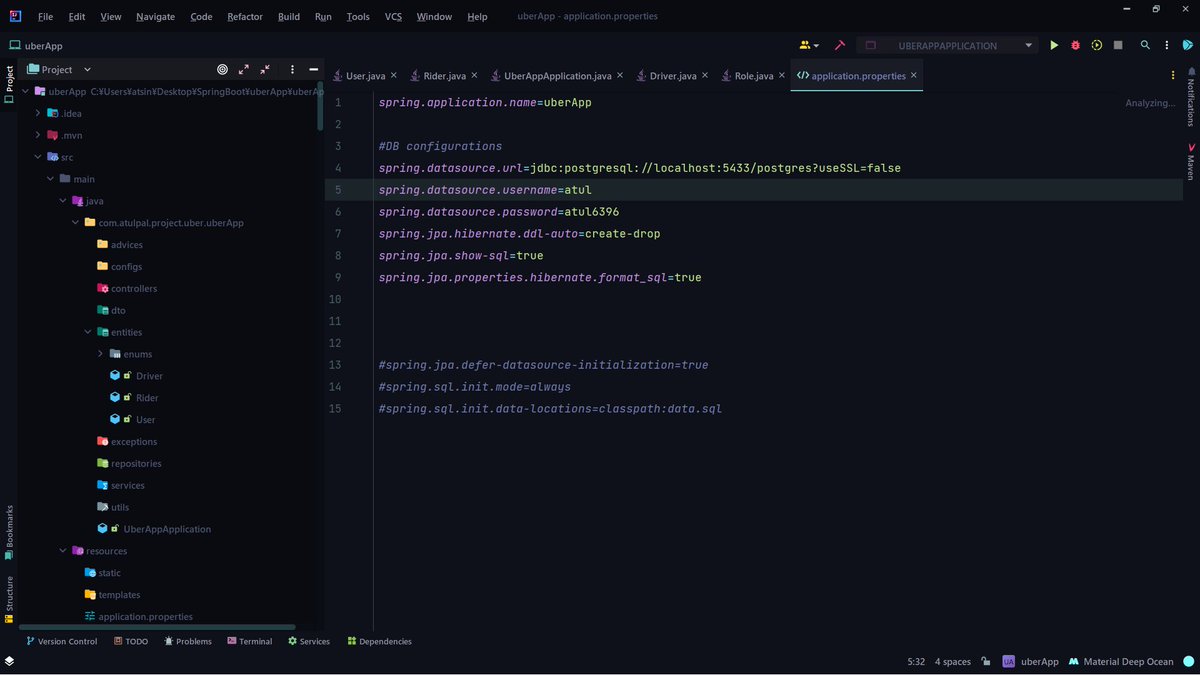Image resolution: width=1200 pixels, height=675 pixels.
Task: Open the File menu
Action: 45,16
